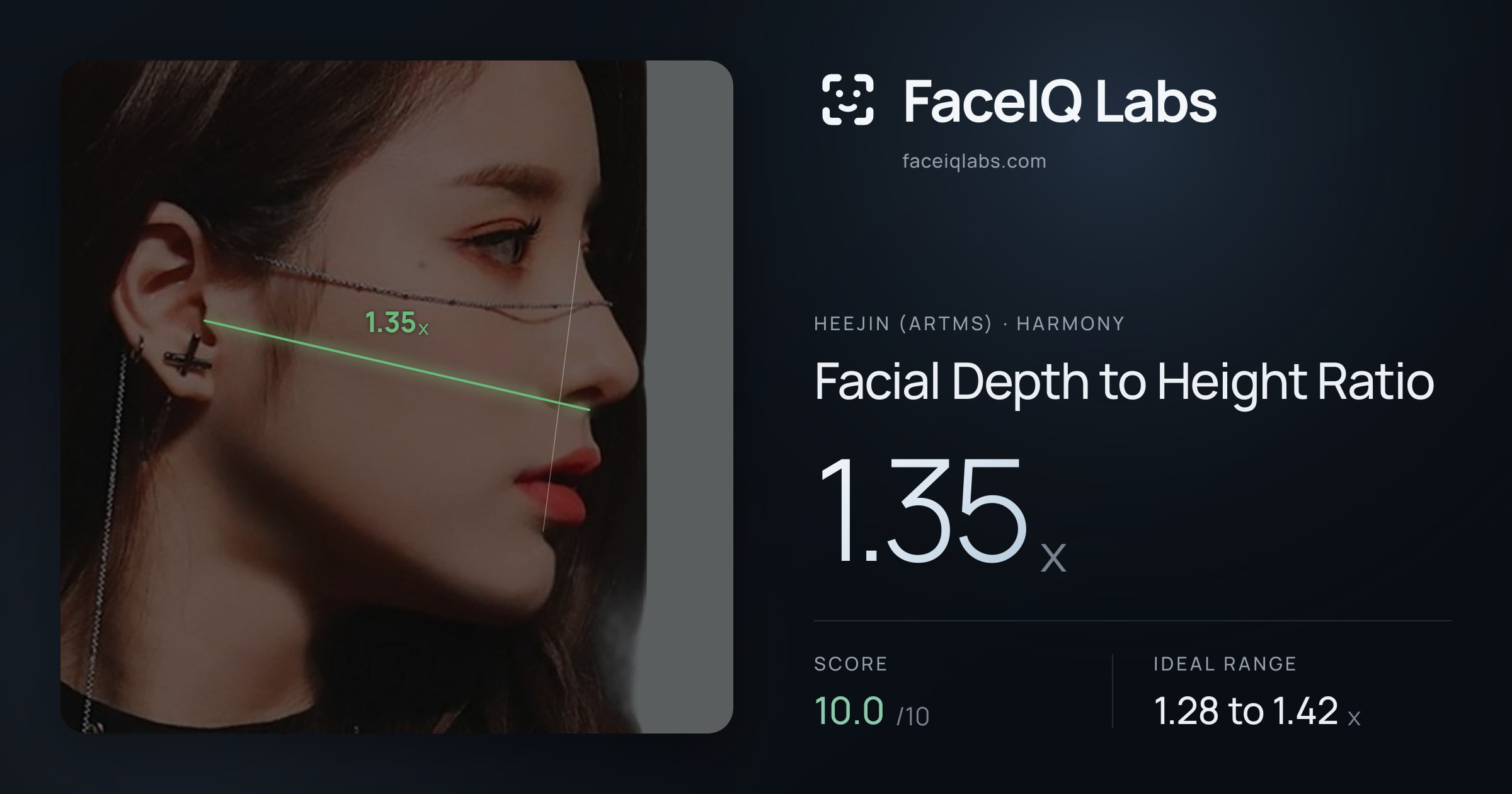Click the Facial Depth to Height Ratio heading
Viewport: 1512px width, 794px height.
pos(1124,383)
